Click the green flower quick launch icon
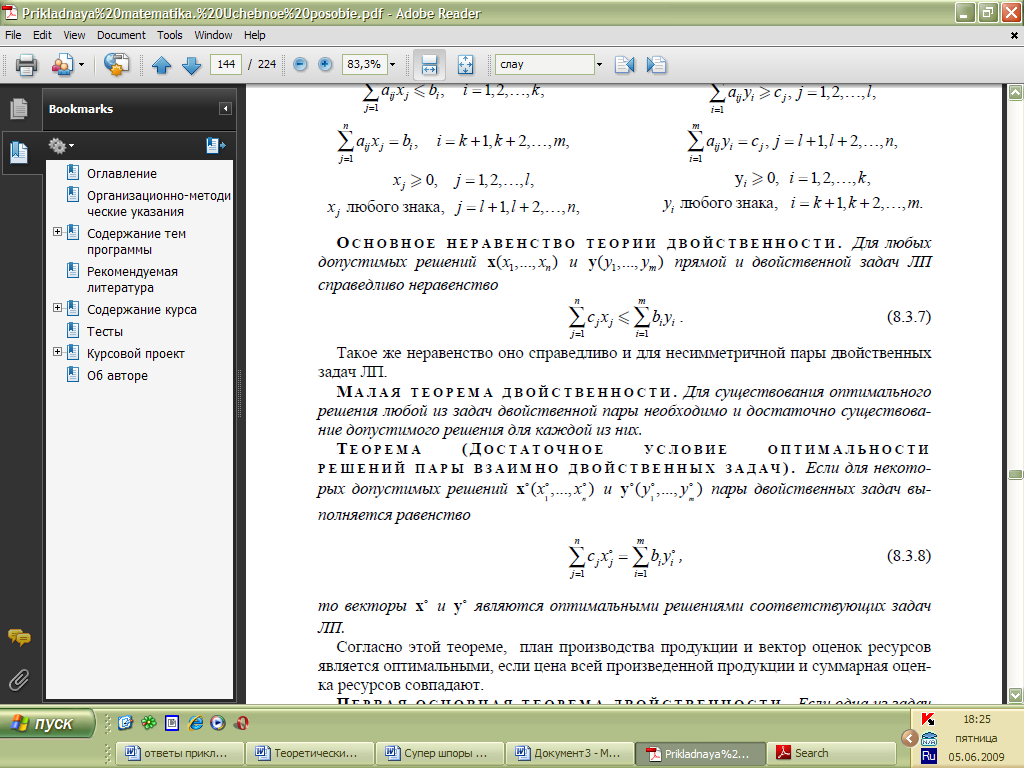1024x768 pixels. [149, 723]
